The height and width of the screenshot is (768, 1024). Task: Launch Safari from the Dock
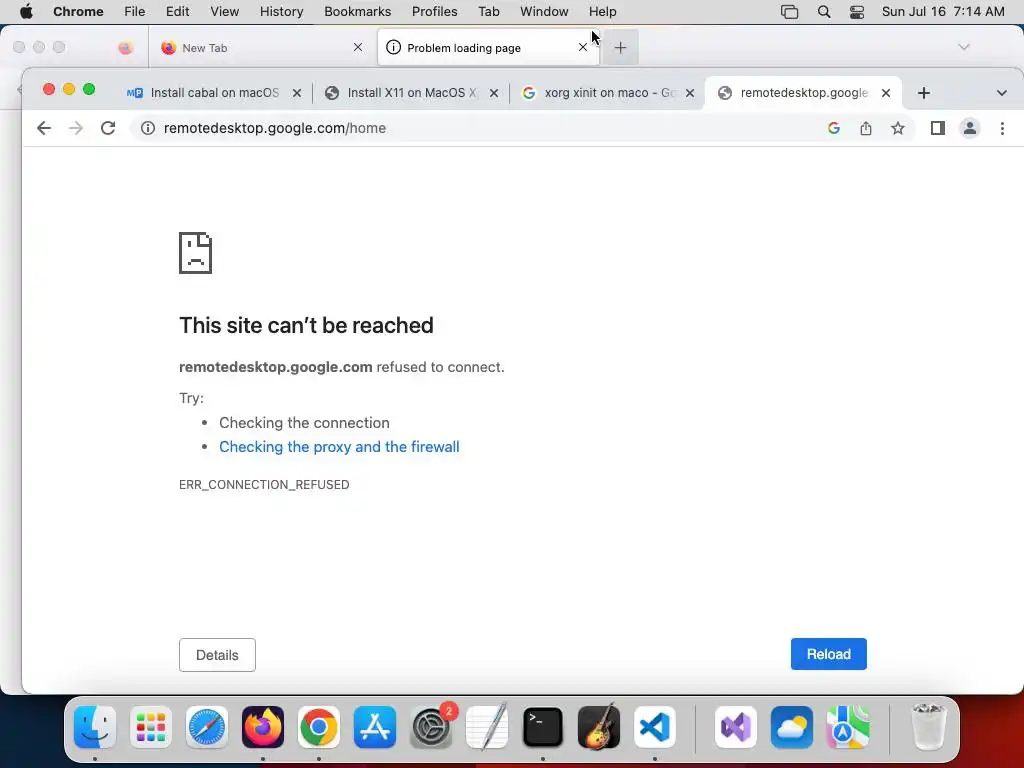point(207,727)
